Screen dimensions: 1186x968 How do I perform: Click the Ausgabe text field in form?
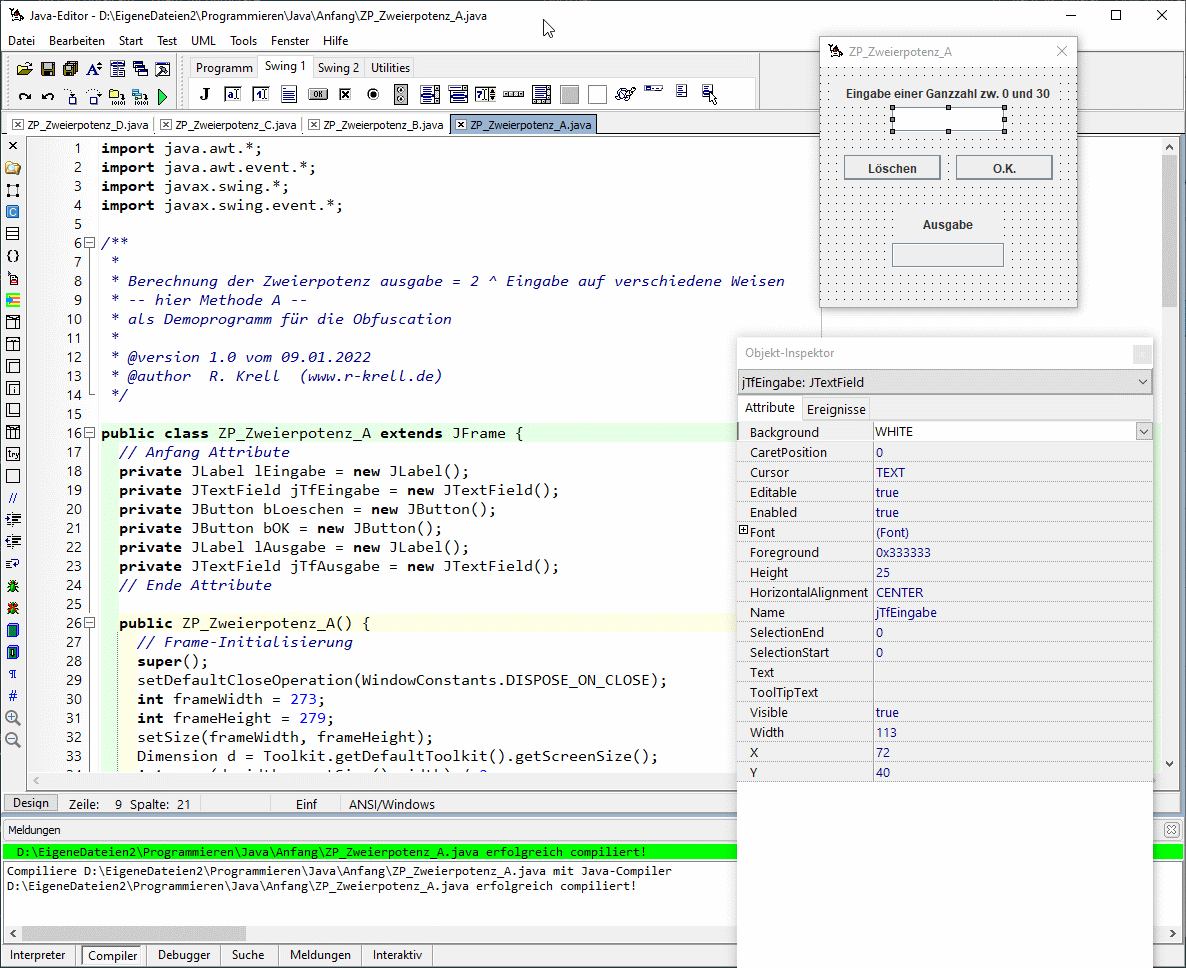947,255
